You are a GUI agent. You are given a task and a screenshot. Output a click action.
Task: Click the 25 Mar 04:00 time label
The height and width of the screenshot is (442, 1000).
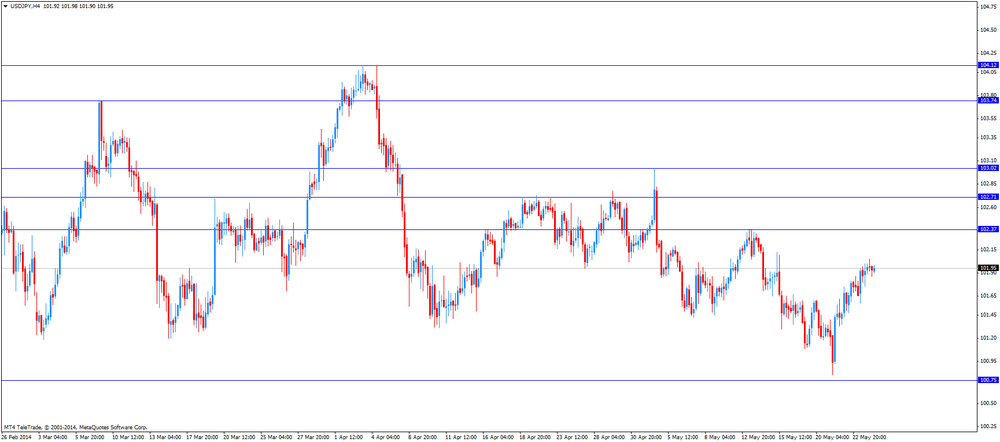[x=276, y=438]
